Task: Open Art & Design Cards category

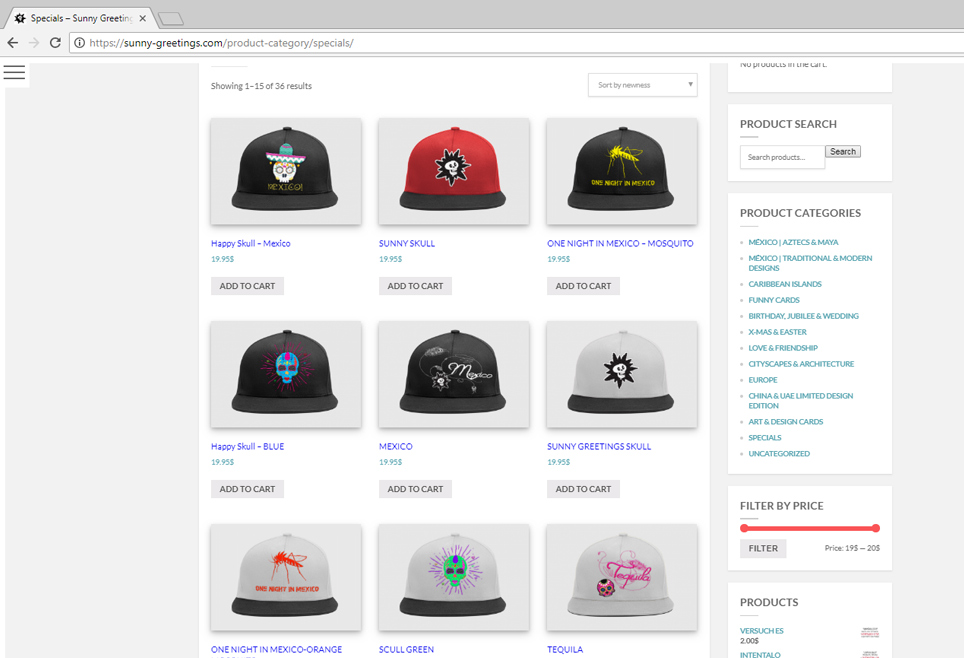Action: coord(786,422)
